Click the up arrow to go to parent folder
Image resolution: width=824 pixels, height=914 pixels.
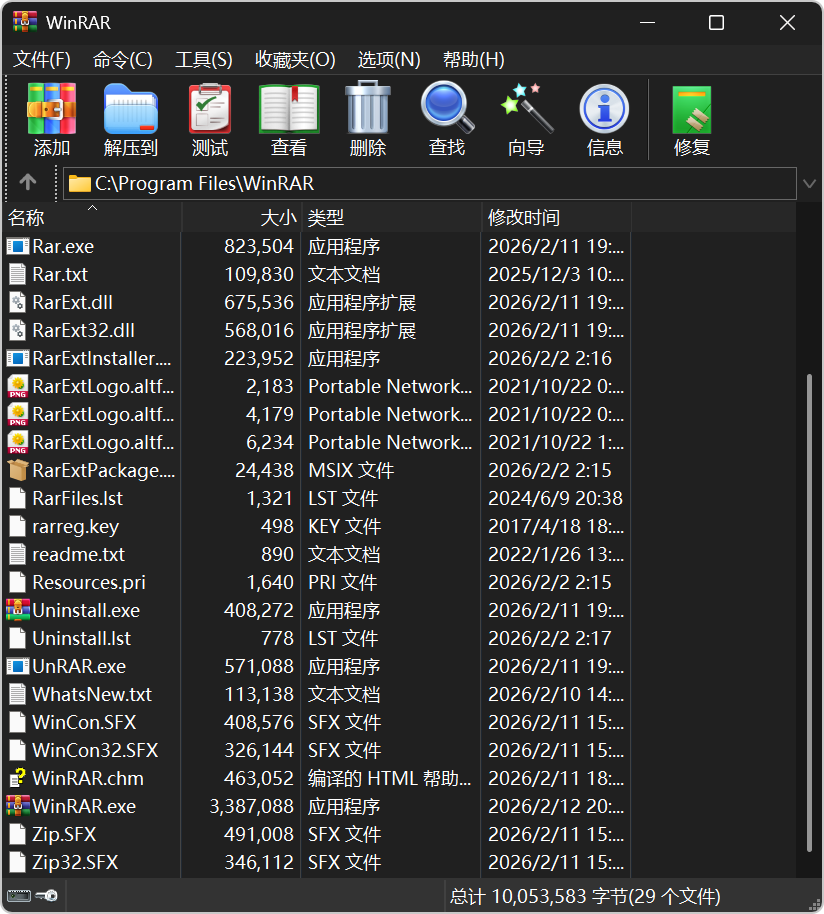coord(27,183)
